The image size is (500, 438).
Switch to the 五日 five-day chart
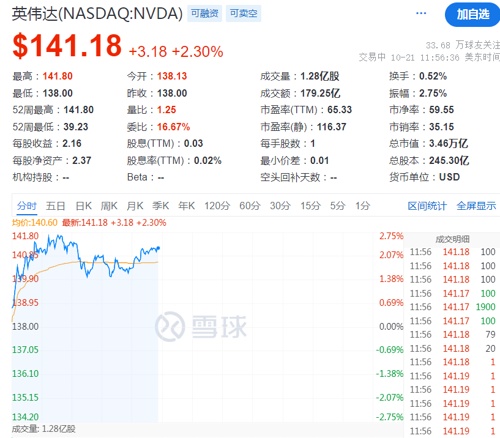[55, 206]
